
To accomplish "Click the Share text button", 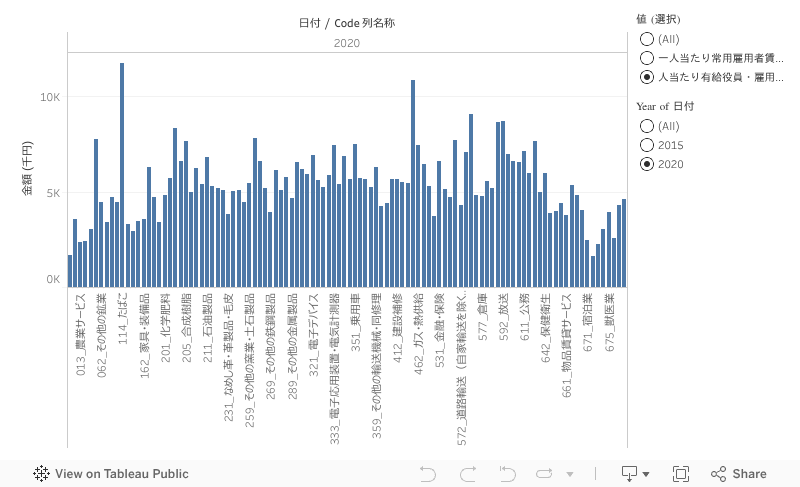I will [749, 474].
